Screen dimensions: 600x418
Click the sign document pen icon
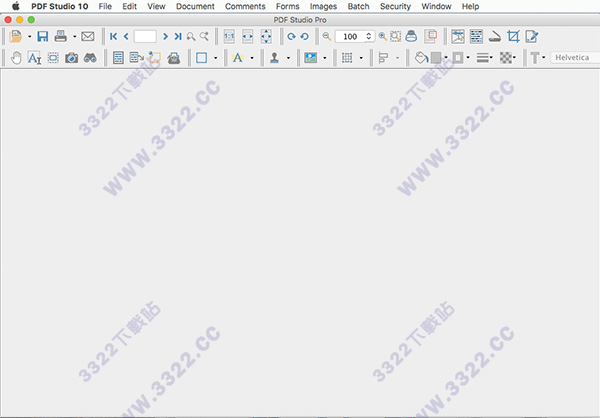pos(532,36)
